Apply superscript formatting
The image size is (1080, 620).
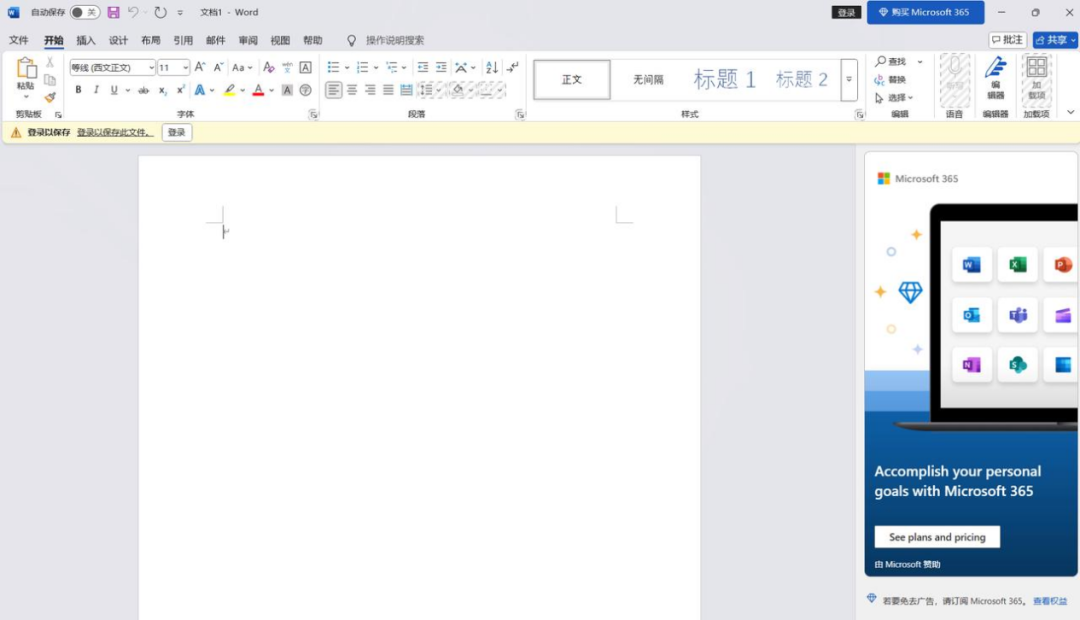(180, 90)
